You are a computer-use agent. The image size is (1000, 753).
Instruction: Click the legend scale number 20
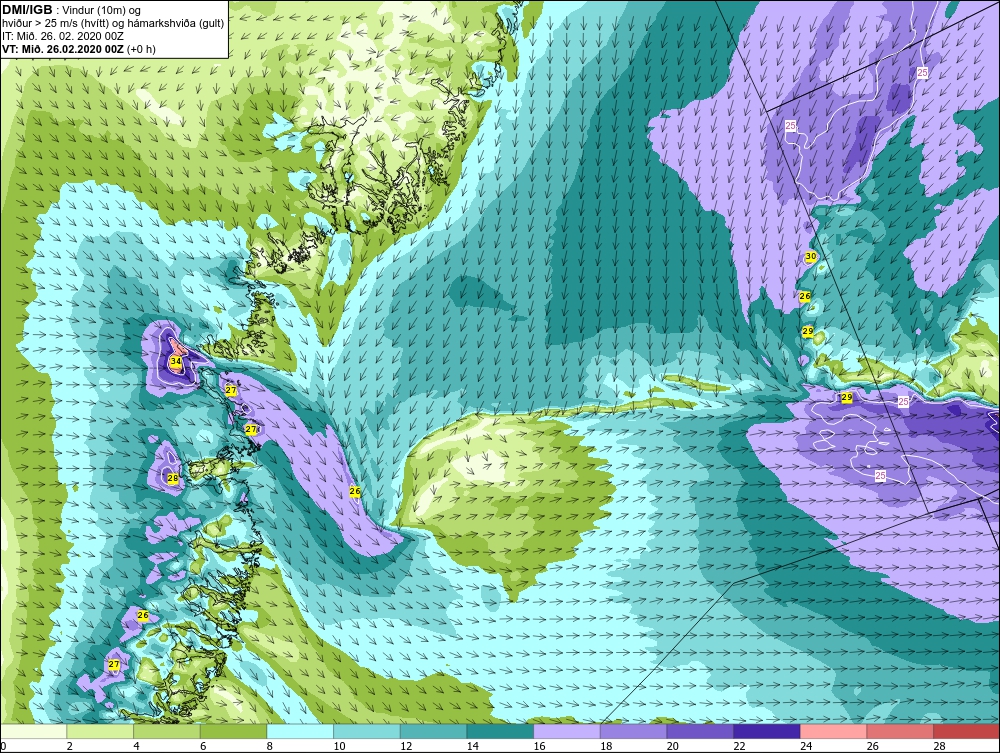(672, 746)
